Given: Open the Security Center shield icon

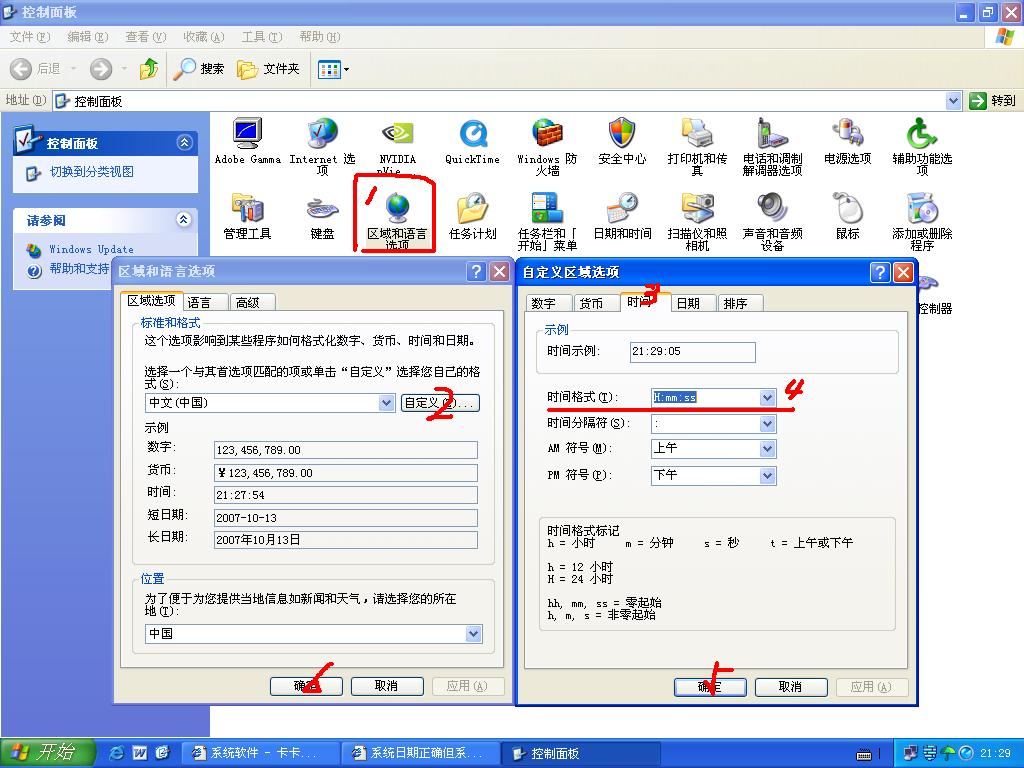Looking at the screenshot, I should (x=622, y=133).
